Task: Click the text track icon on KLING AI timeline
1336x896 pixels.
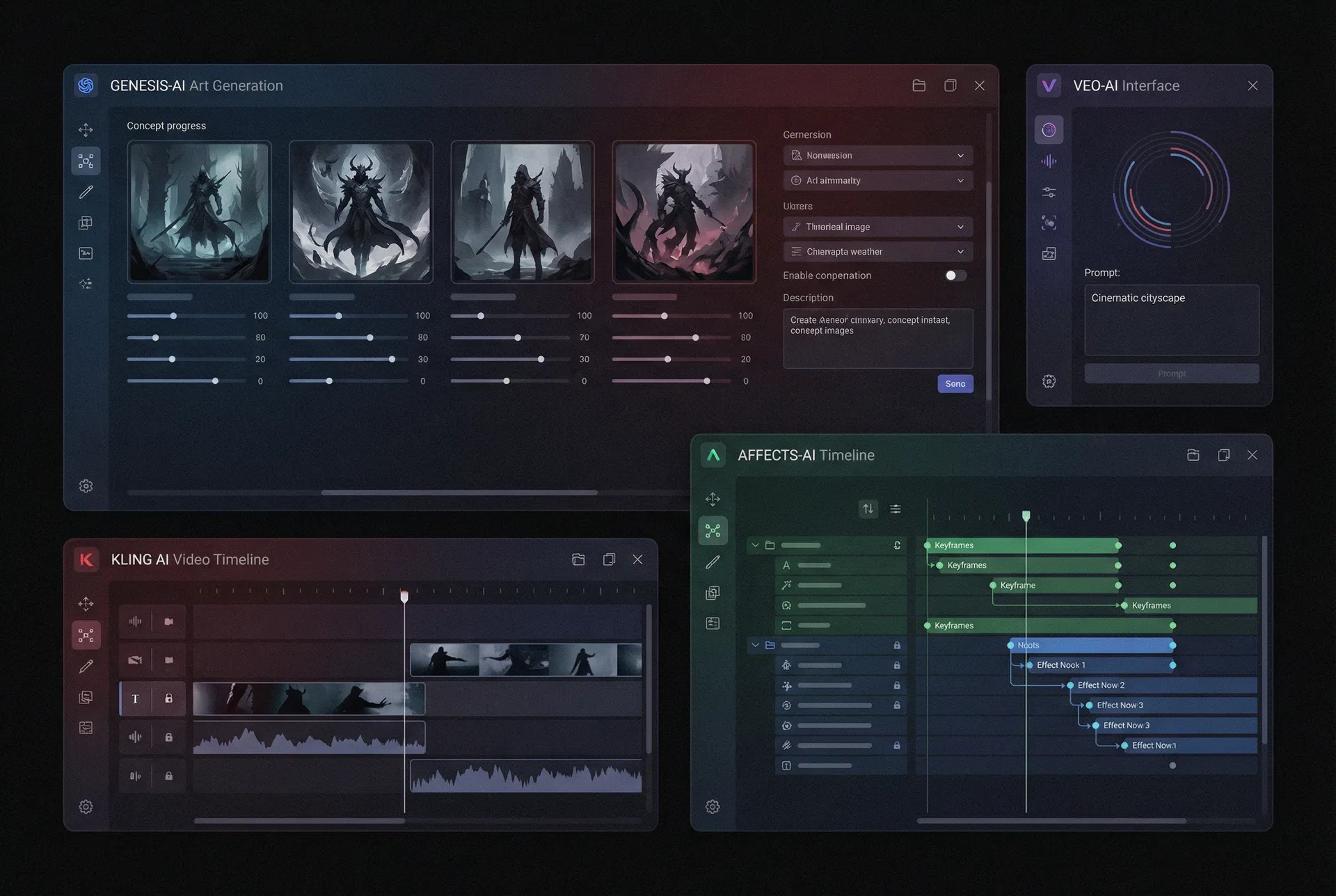Action: tap(136, 698)
